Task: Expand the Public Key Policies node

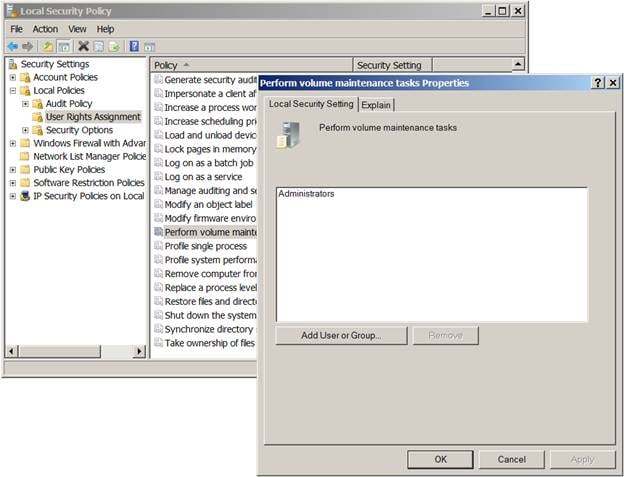Action: pos(13,170)
